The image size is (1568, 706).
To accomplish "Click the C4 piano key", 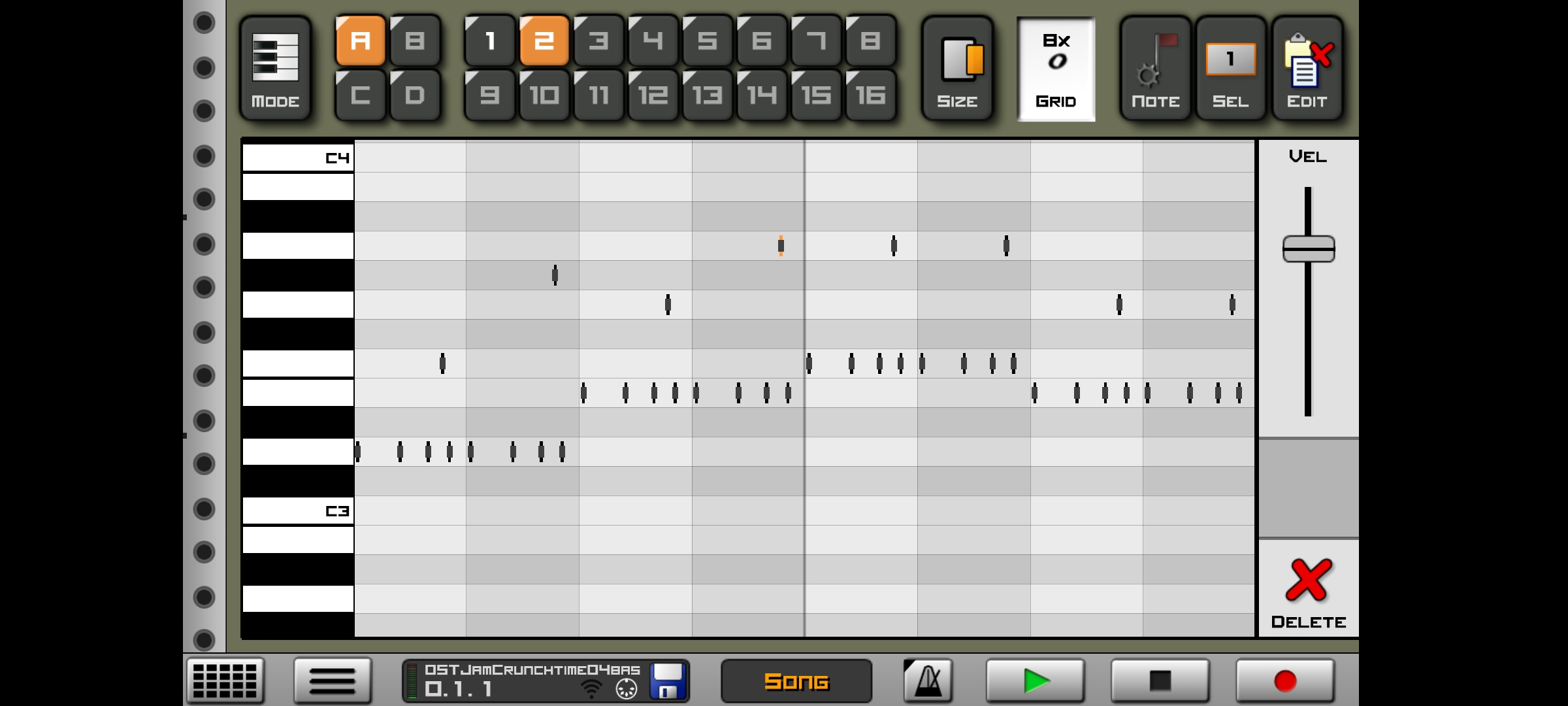I will click(298, 158).
